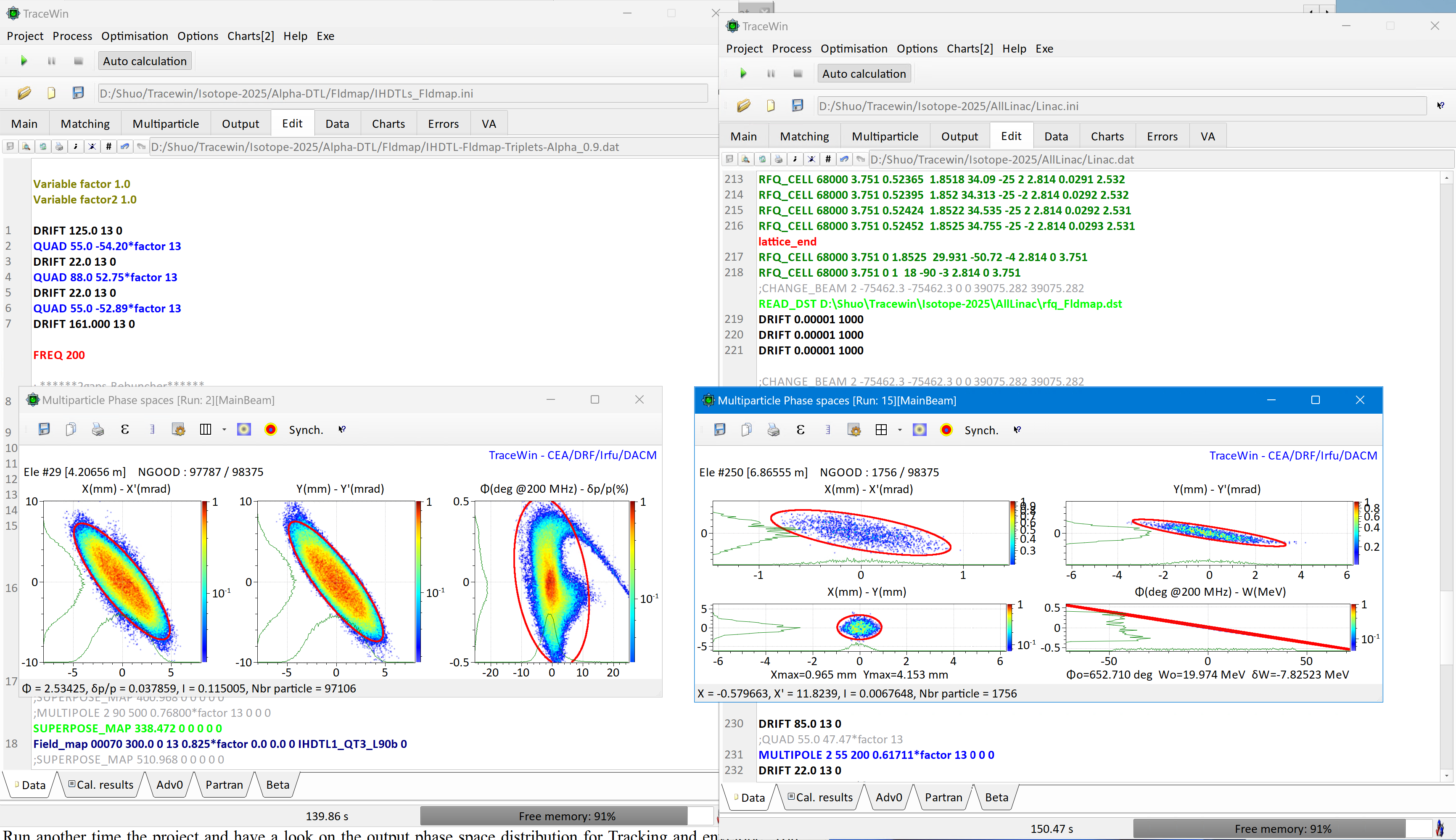This screenshot has width=1456, height=840.
Task: Open Optimisation menu in right TraceWin window
Action: coord(853,48)
